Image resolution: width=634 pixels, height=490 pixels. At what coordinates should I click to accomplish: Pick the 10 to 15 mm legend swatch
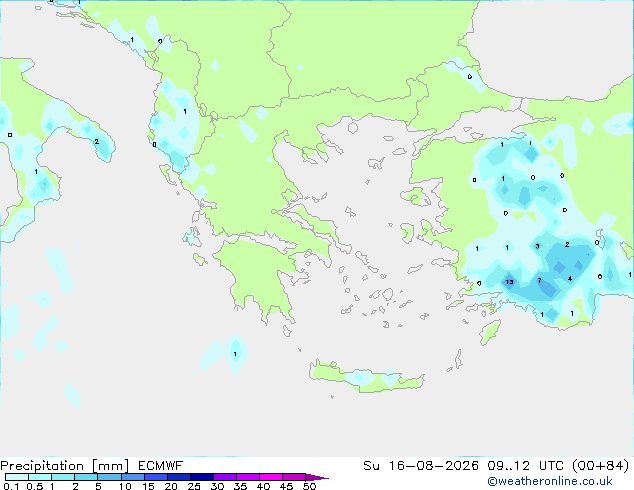pos(132,477)
